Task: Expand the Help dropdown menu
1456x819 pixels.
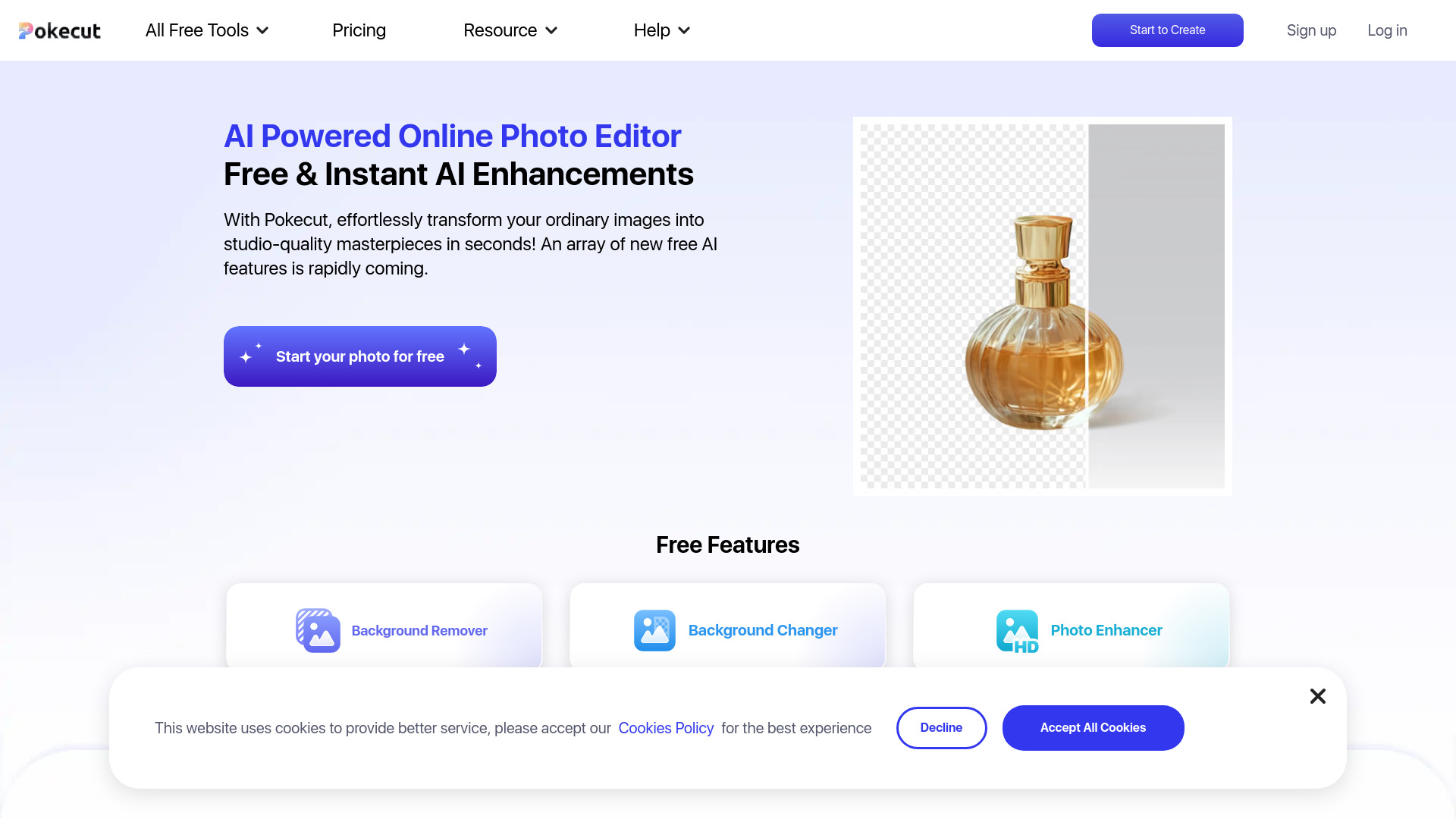Action: (x=662, y=30)
